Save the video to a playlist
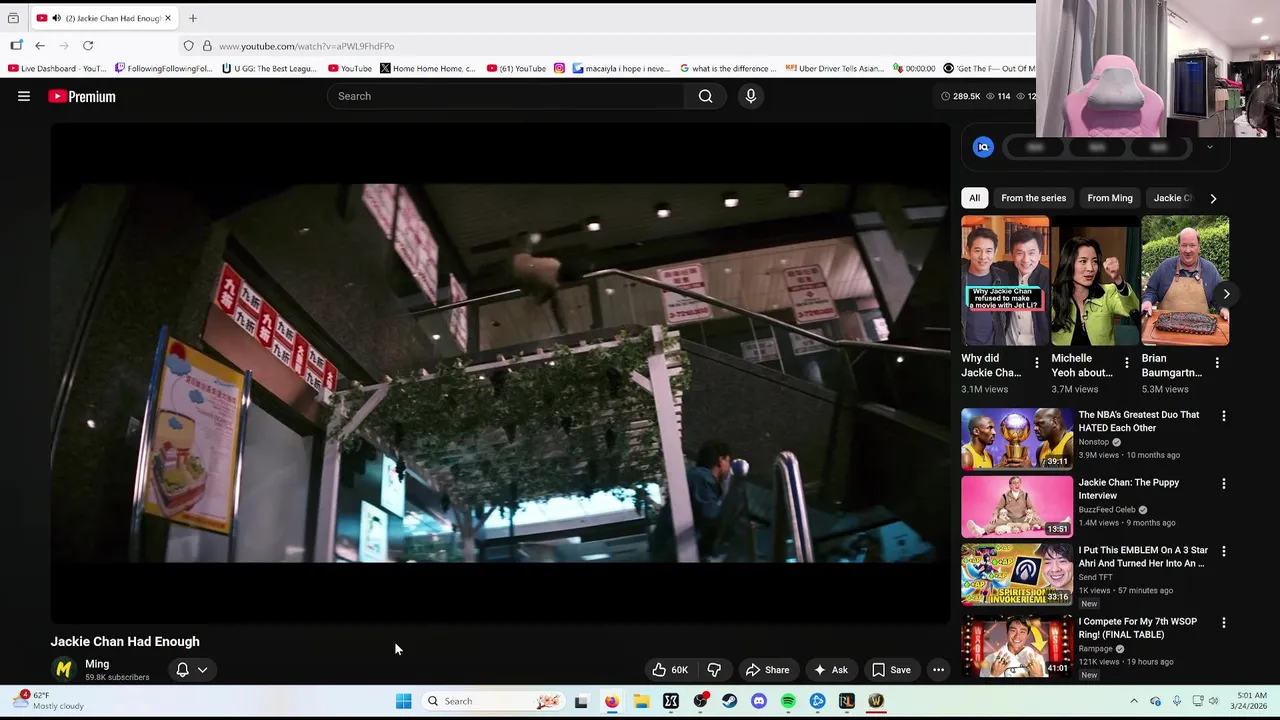The image size is (1280, 720). (891, 670)
